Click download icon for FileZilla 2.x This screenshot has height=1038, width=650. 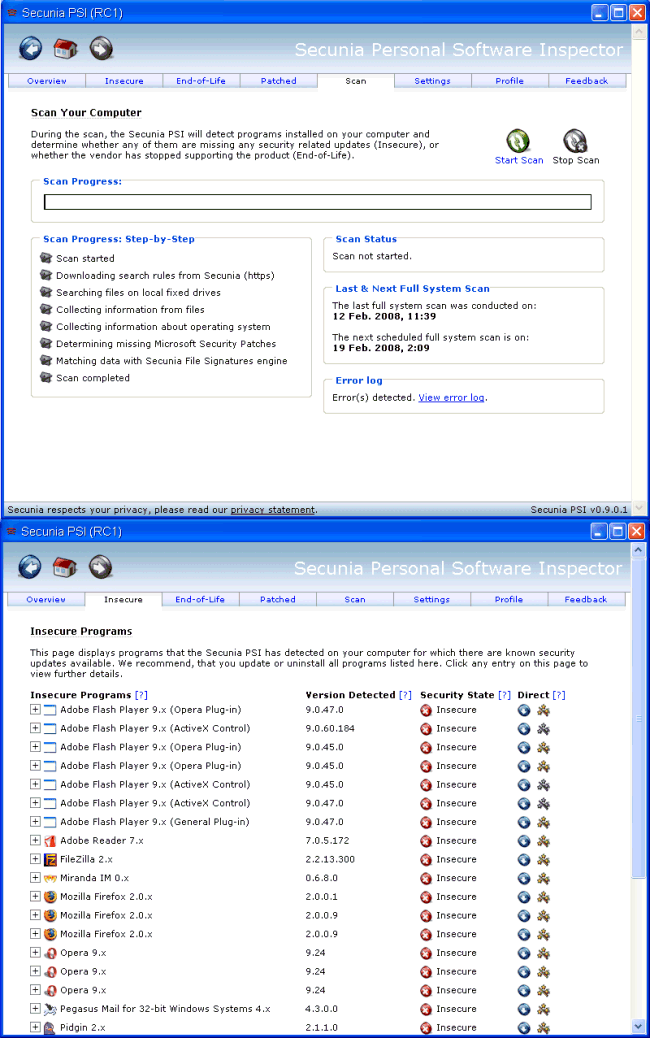point(524,859)
